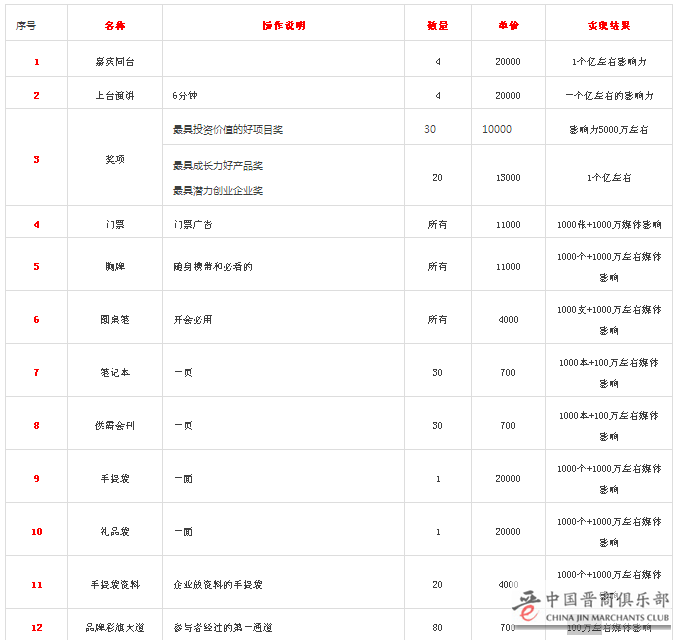Click the 操作说明 column header
The height and width of the screenshot is (640, 681).
283,23
